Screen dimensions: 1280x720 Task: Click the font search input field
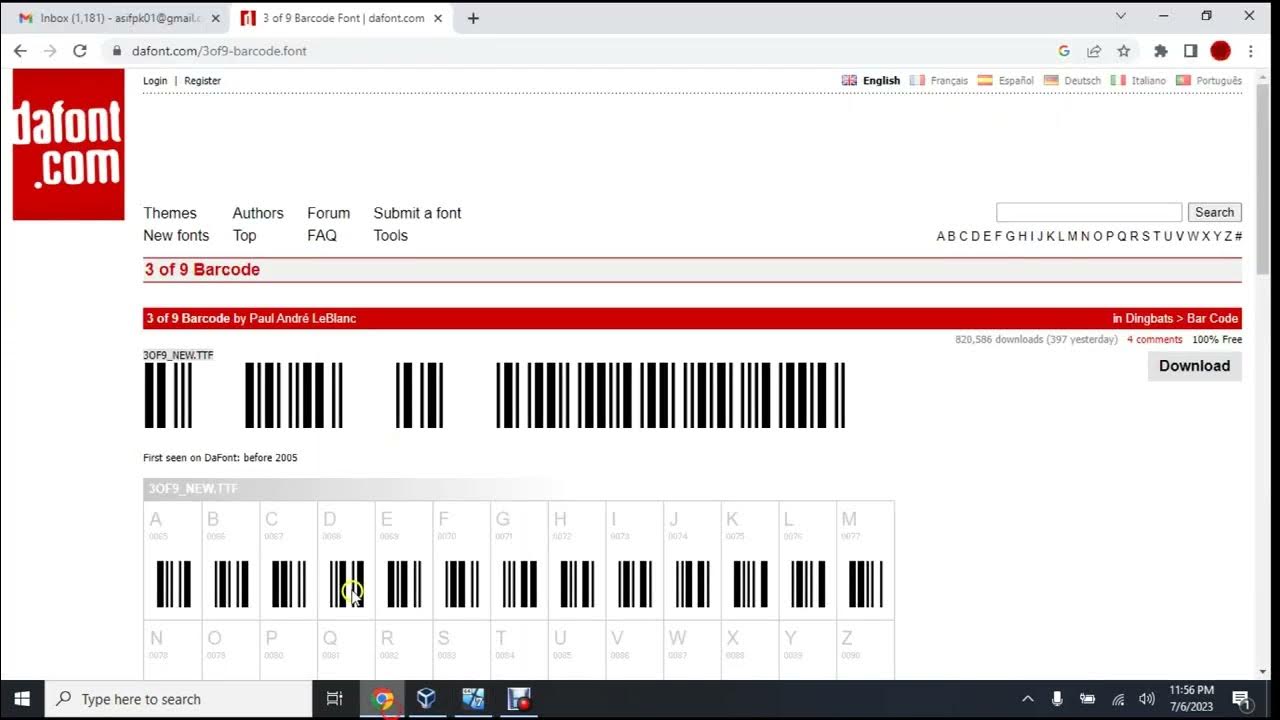point(1089,212)
